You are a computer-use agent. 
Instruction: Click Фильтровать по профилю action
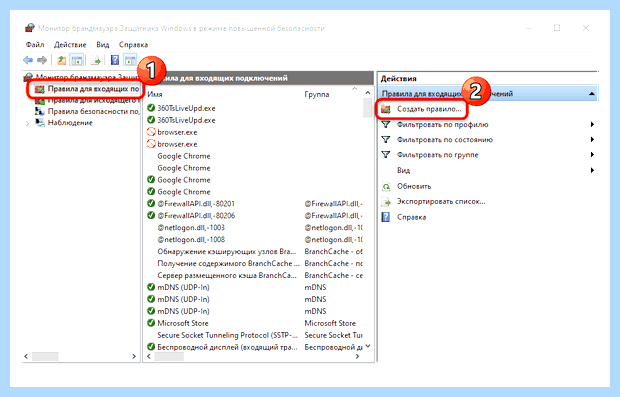click(x=442, y=125)
